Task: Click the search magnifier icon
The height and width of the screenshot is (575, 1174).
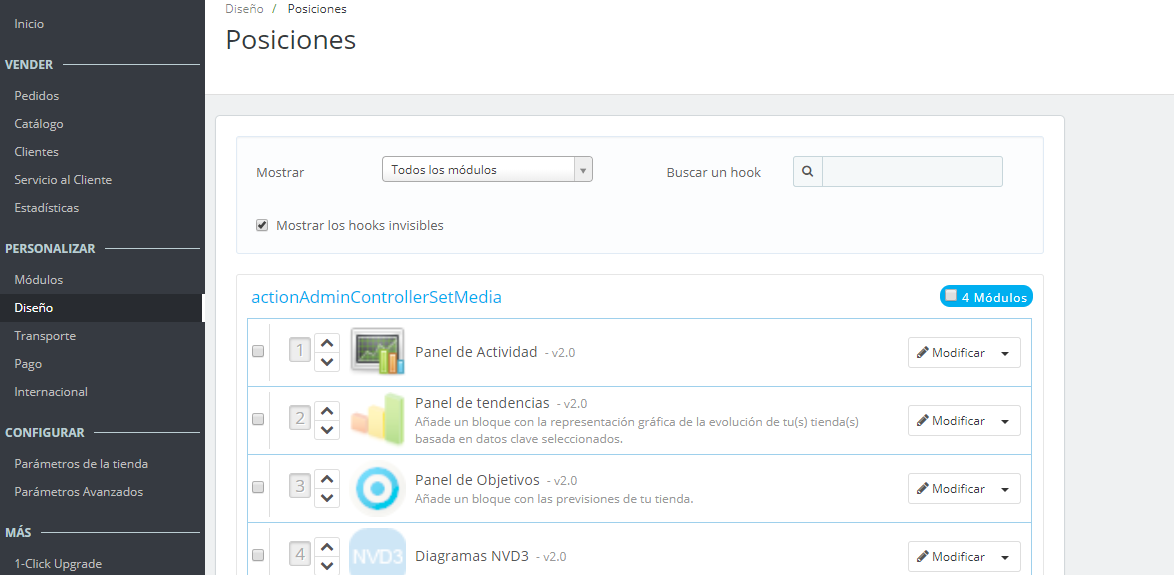Action: [x=807, y=172]
